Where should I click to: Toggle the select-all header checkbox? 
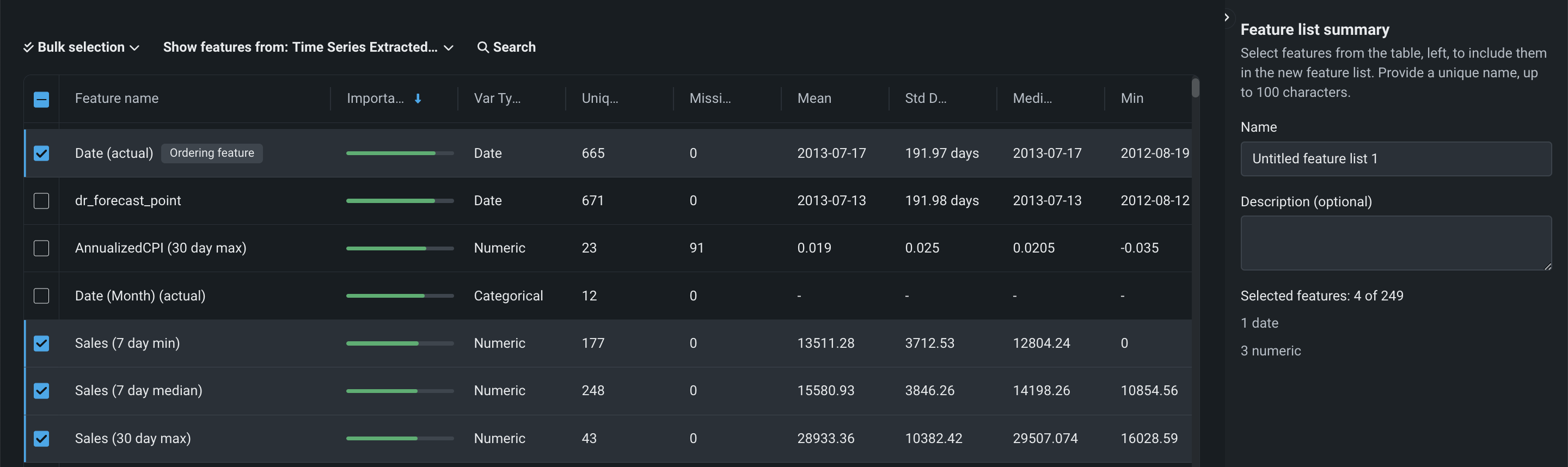point(41,99)
